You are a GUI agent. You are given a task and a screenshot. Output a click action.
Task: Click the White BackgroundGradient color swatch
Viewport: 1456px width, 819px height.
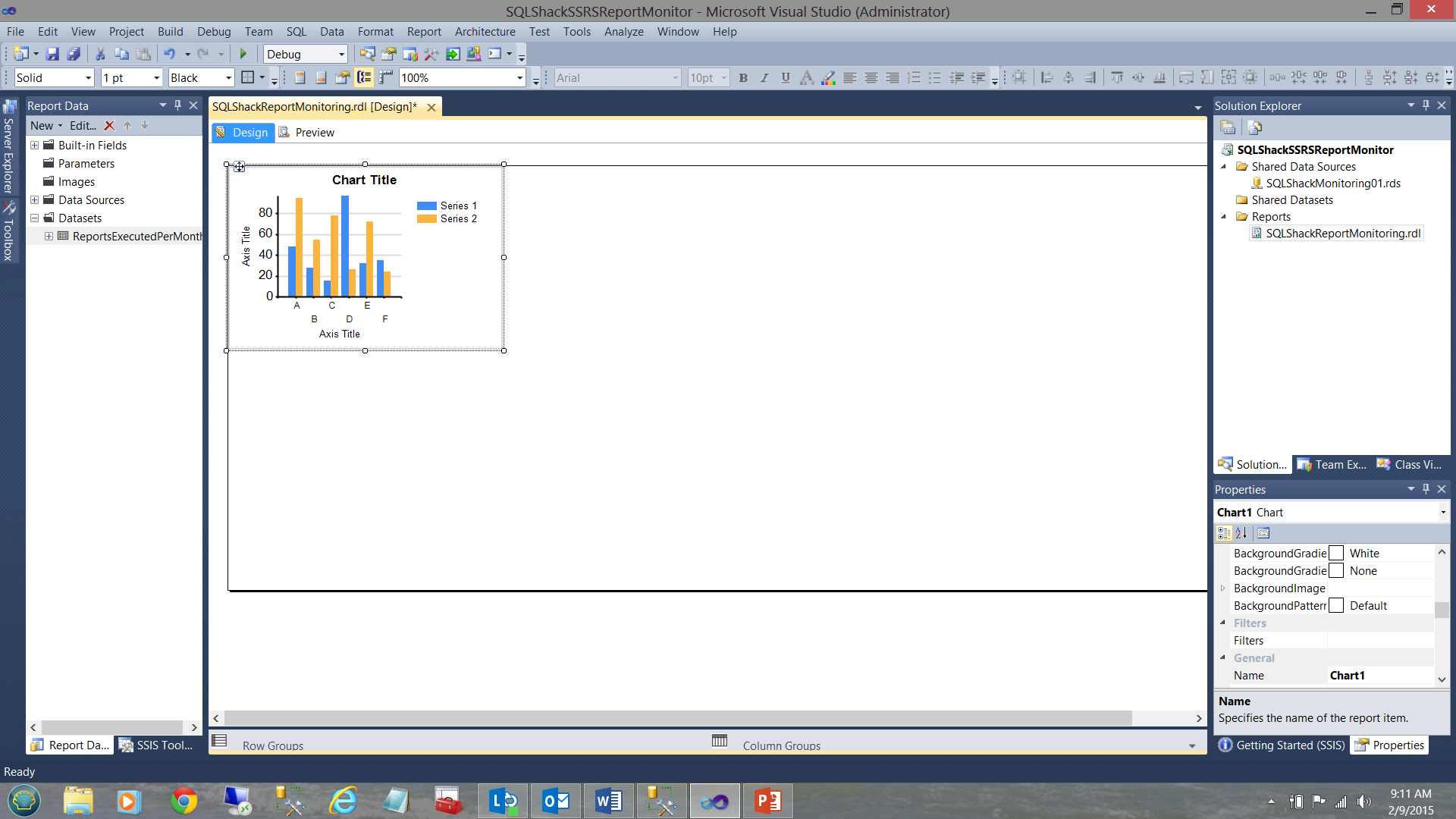click(x=1336, y=554)
